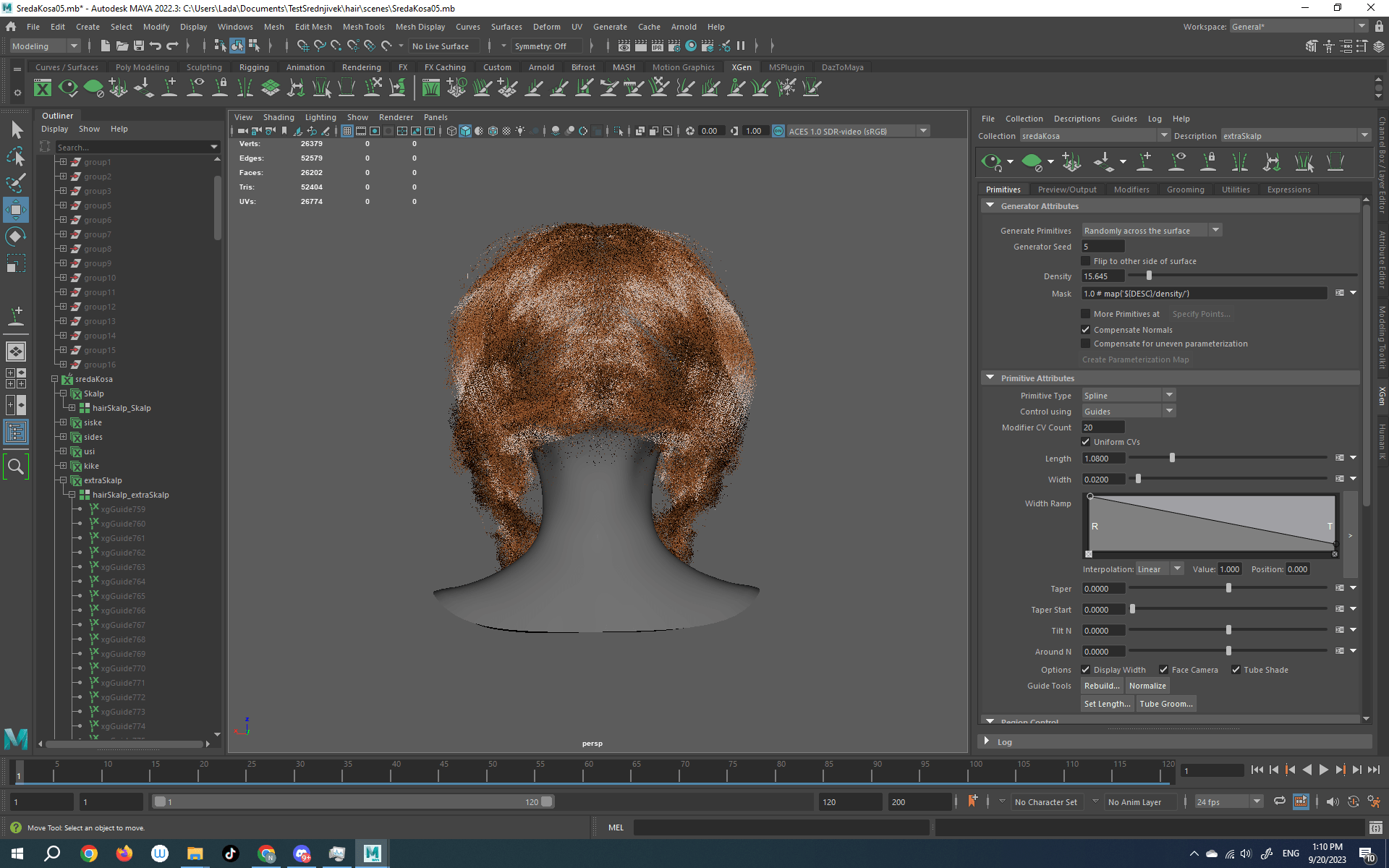Toggle the Face Camera option
The height and width of the screenshot is (868, 1389).
click(x=1163, y=670)
